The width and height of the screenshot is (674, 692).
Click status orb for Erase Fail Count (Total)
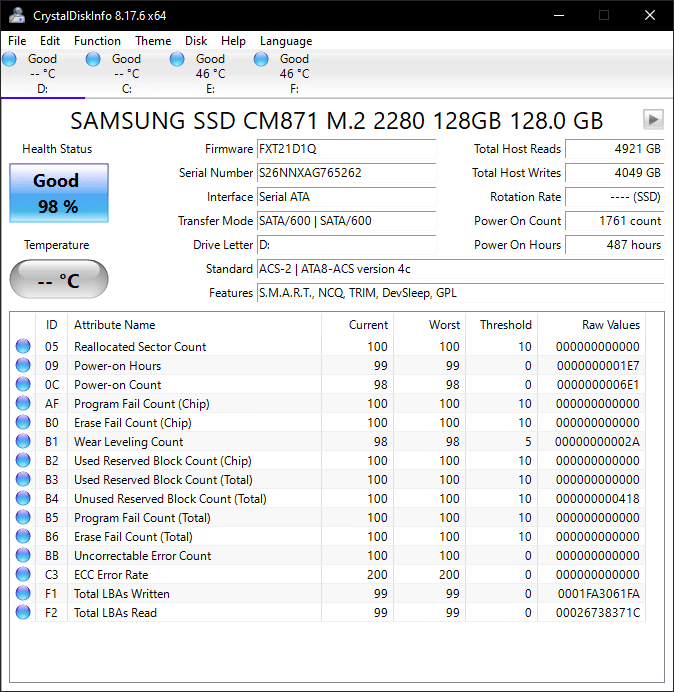pyautogui.click(x=23, y=536)
